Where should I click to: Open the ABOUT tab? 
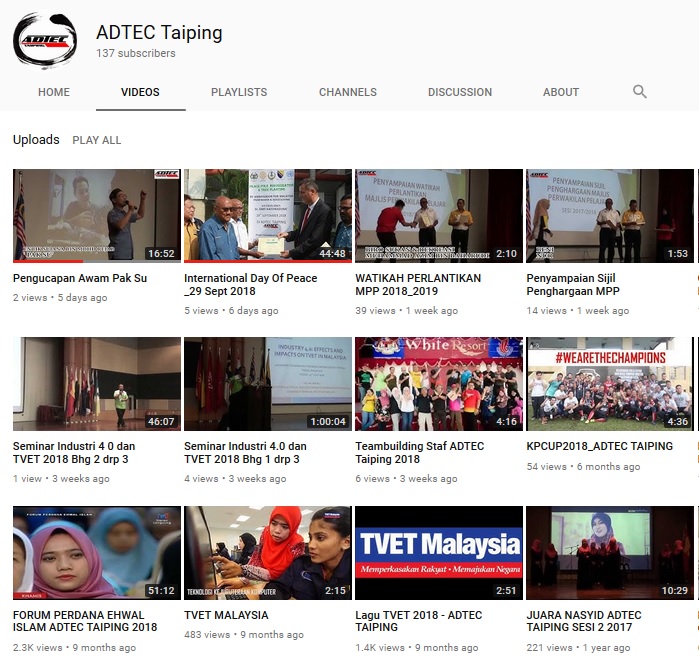(x=561, y=92)
